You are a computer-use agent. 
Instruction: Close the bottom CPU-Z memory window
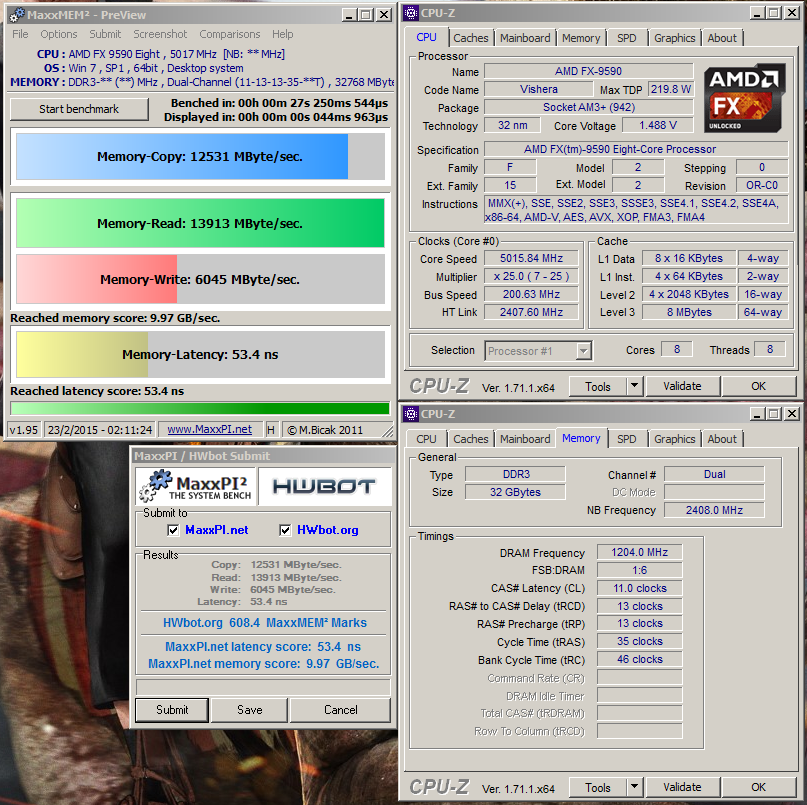[792, 414]
